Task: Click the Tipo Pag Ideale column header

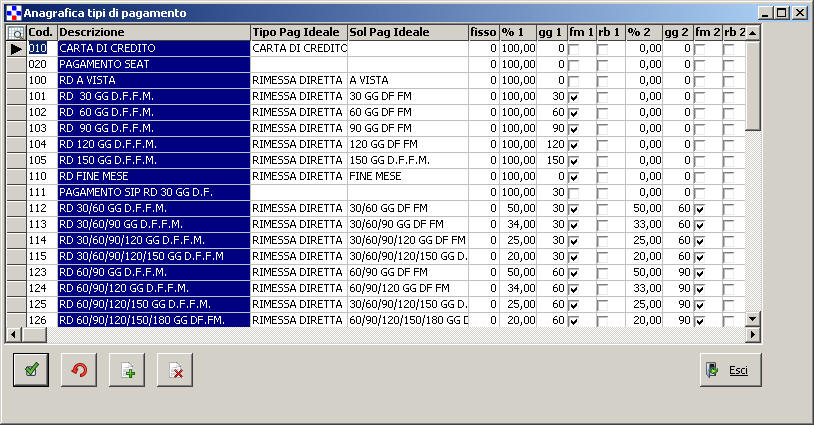Action: point(297,33)
